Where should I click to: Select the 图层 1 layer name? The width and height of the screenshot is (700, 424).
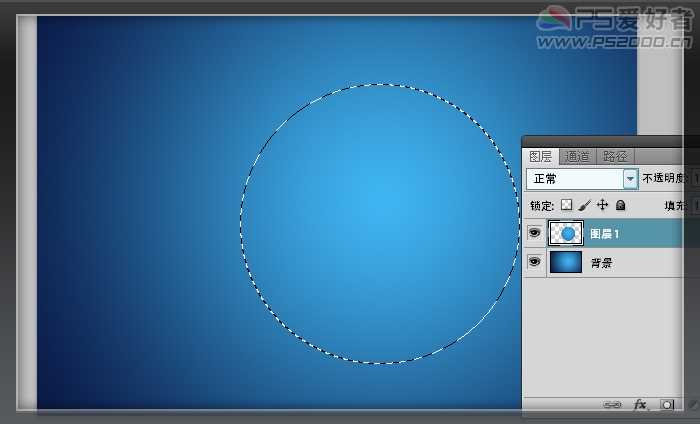pos(605,234)
